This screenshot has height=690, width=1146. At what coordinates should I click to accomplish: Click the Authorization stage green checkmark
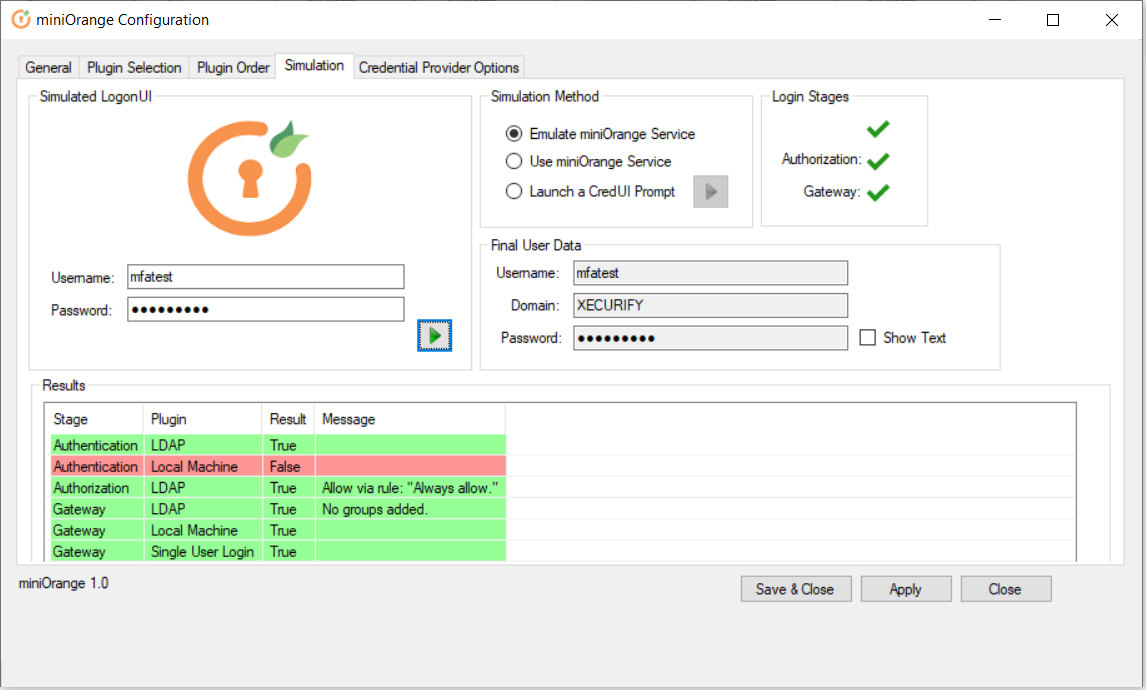coord(878,160)
